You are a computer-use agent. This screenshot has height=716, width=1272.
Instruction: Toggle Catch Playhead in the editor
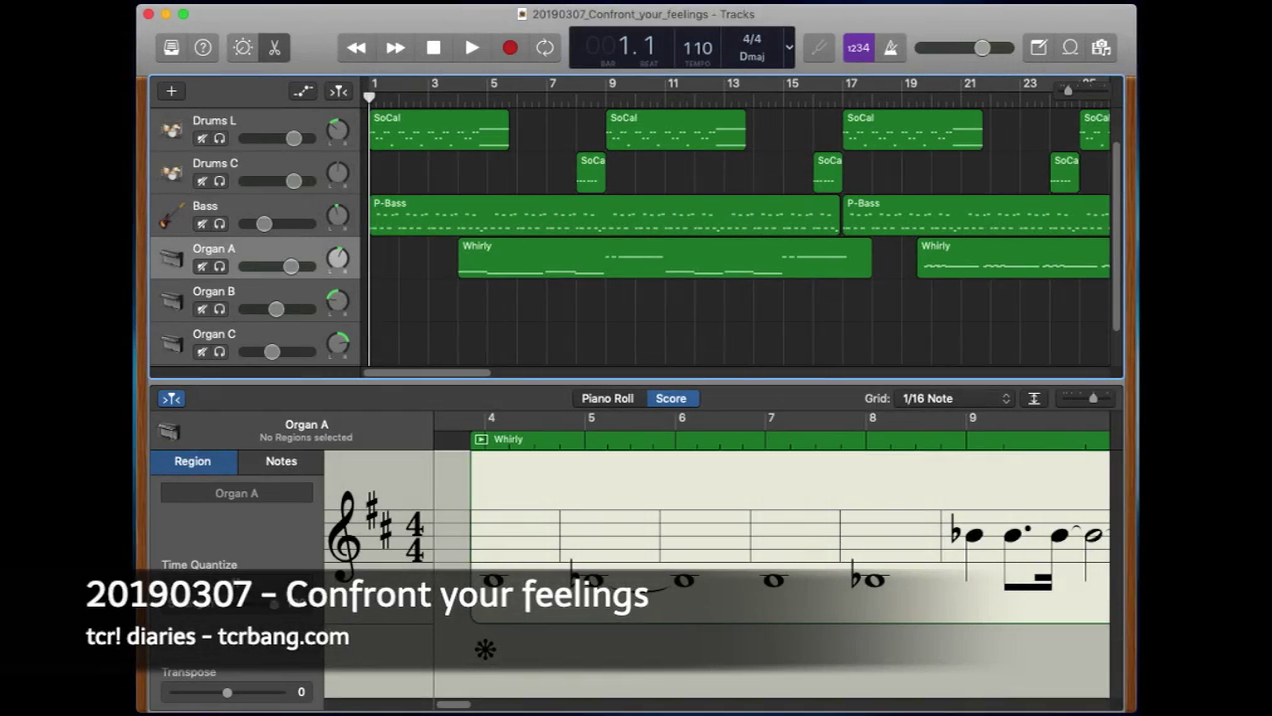click(171, 398)
